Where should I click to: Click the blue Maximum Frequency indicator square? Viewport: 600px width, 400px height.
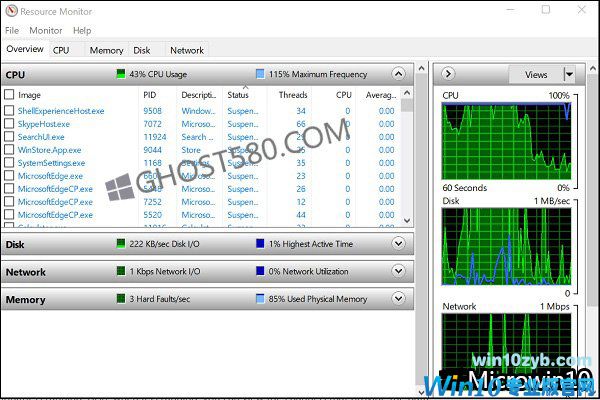coord(260,74)
